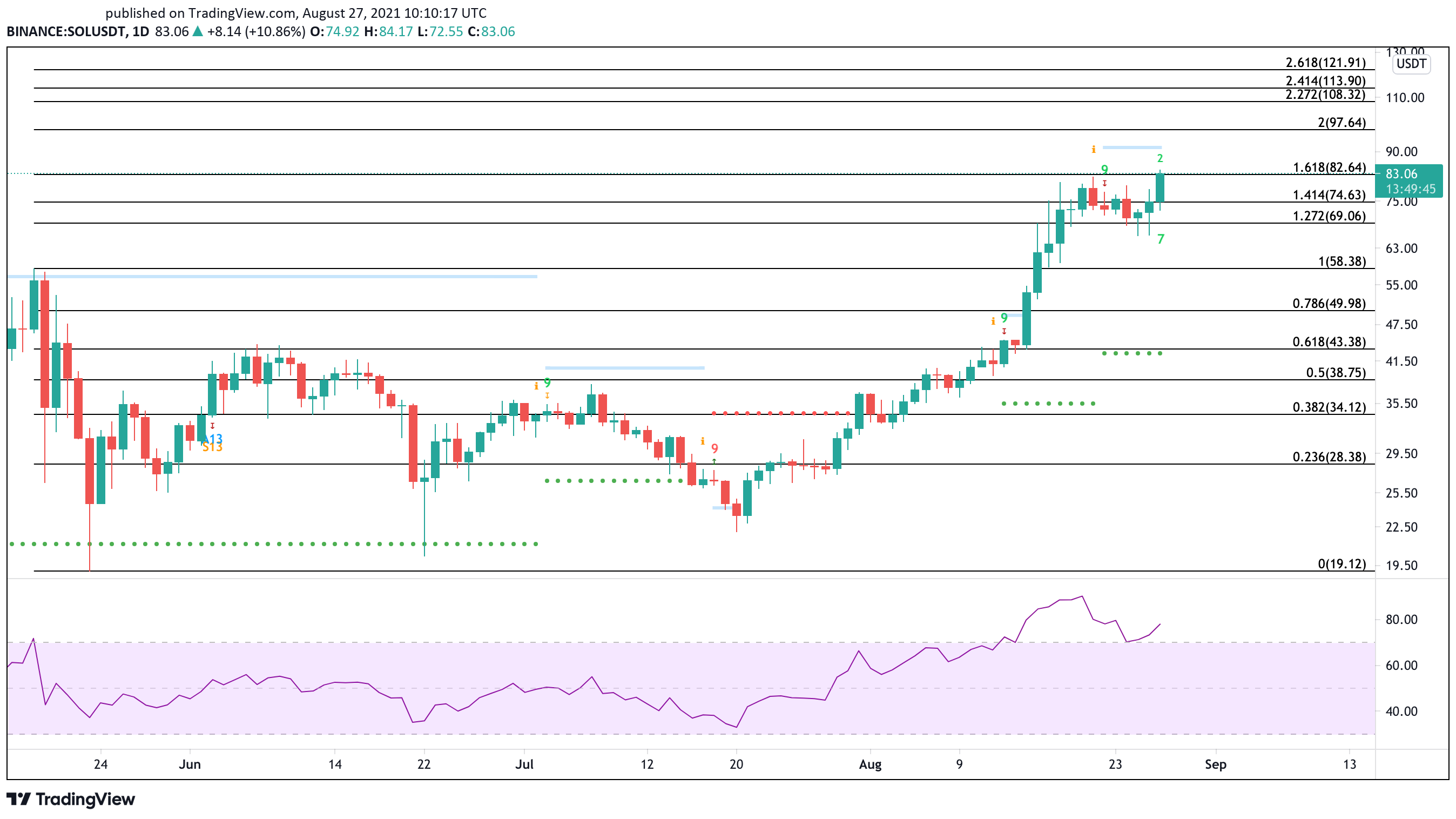Click the 1(58.38) Fibonacci label
This screenshot has width=1456, height=819.
[1342, 261]
